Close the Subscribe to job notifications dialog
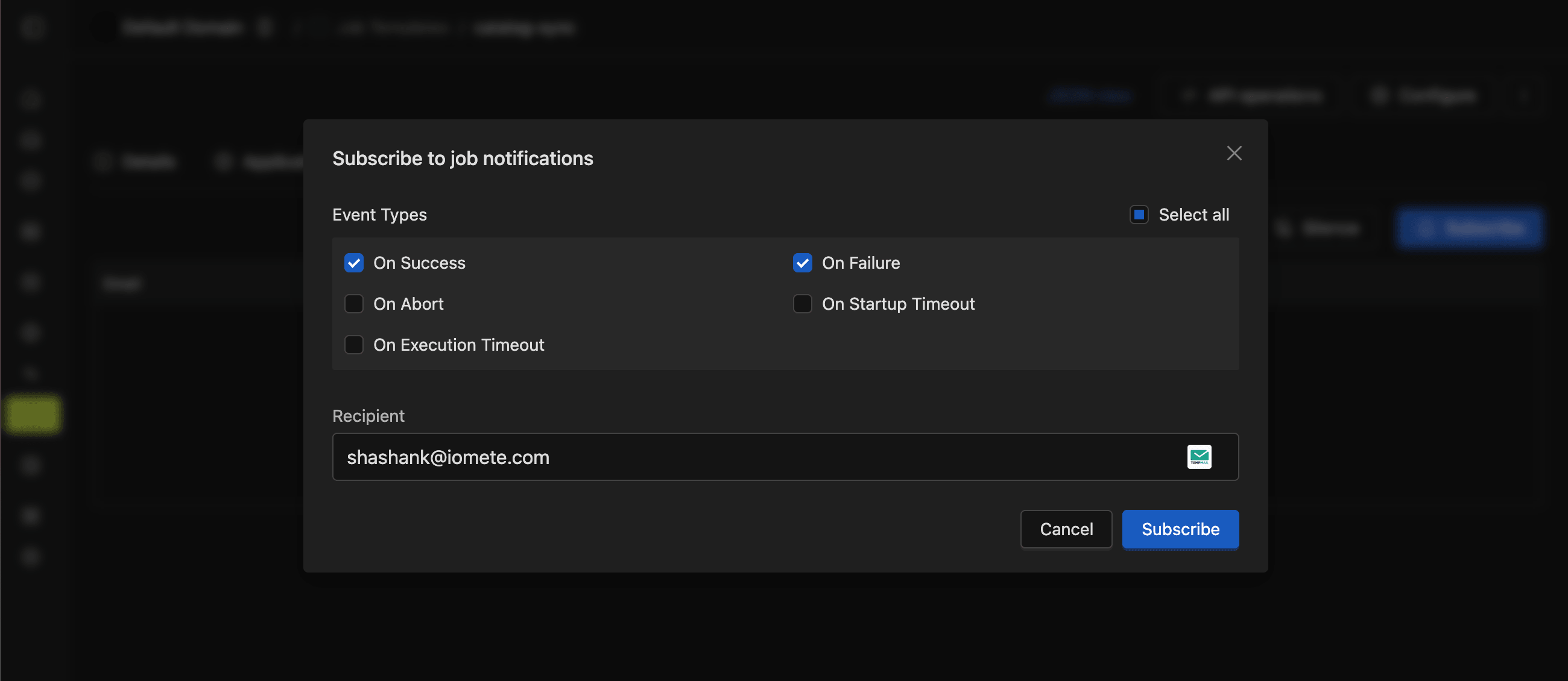 (1234, 153)
